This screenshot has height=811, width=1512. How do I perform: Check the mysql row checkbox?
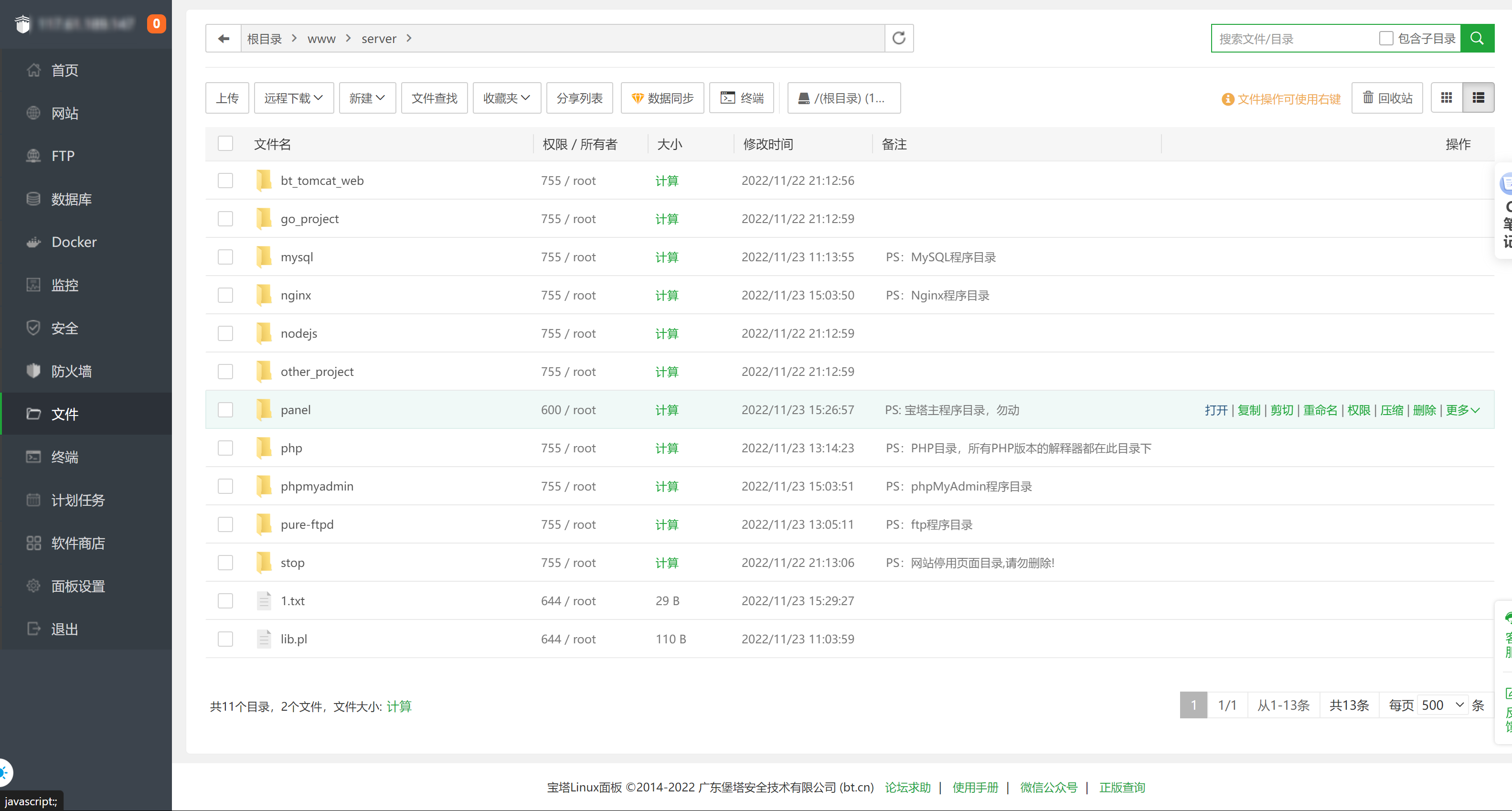tap(225, 257)
